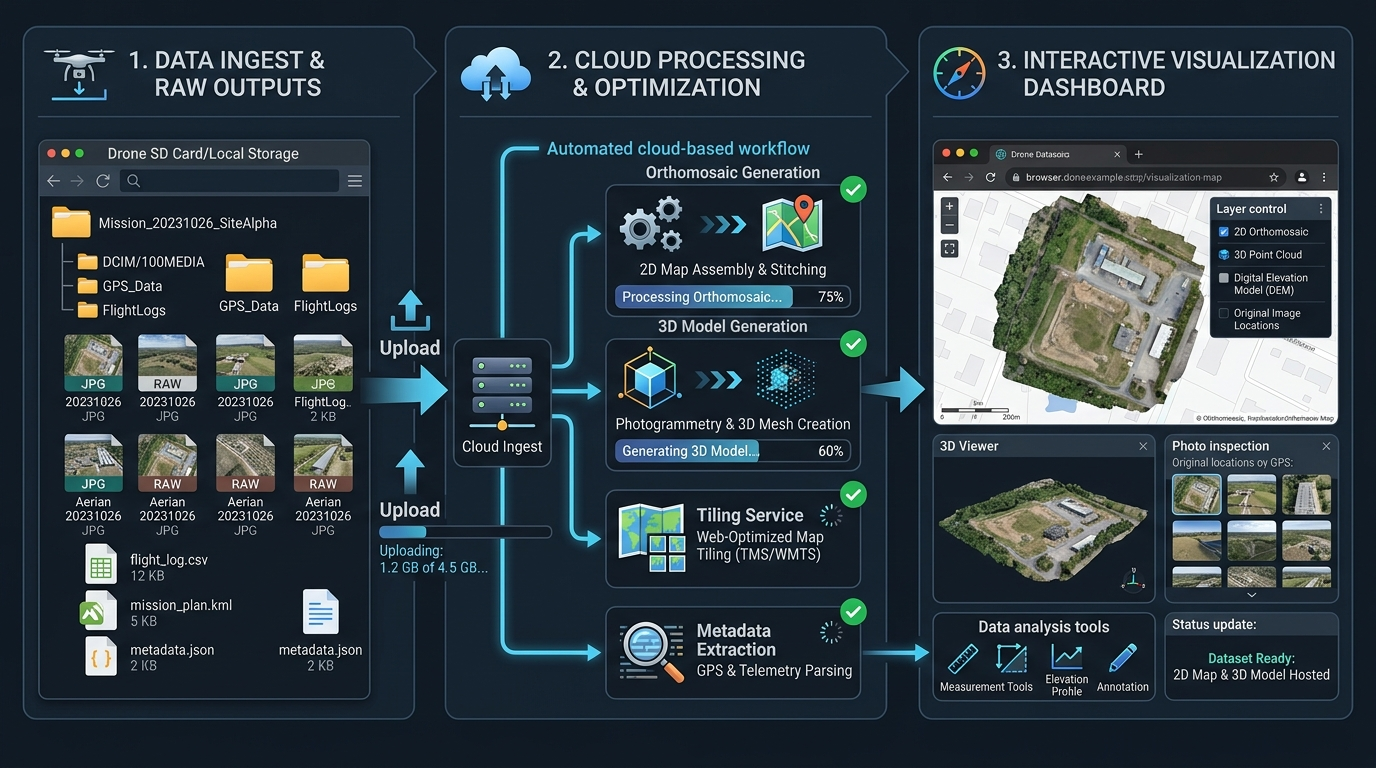1376x768 pixels.
Task: Enter fullscreen map view
Action: click(x=949, y=248)
